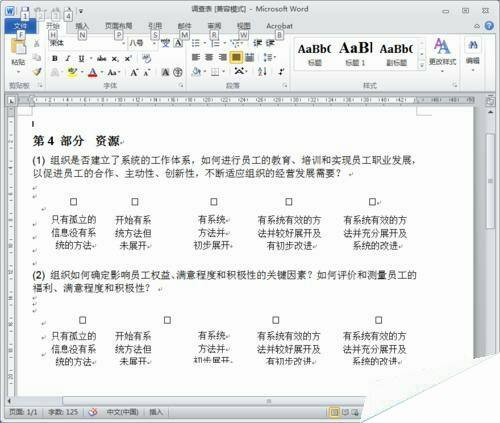Apply strikethrough with the abc icon

pos(101,59)
